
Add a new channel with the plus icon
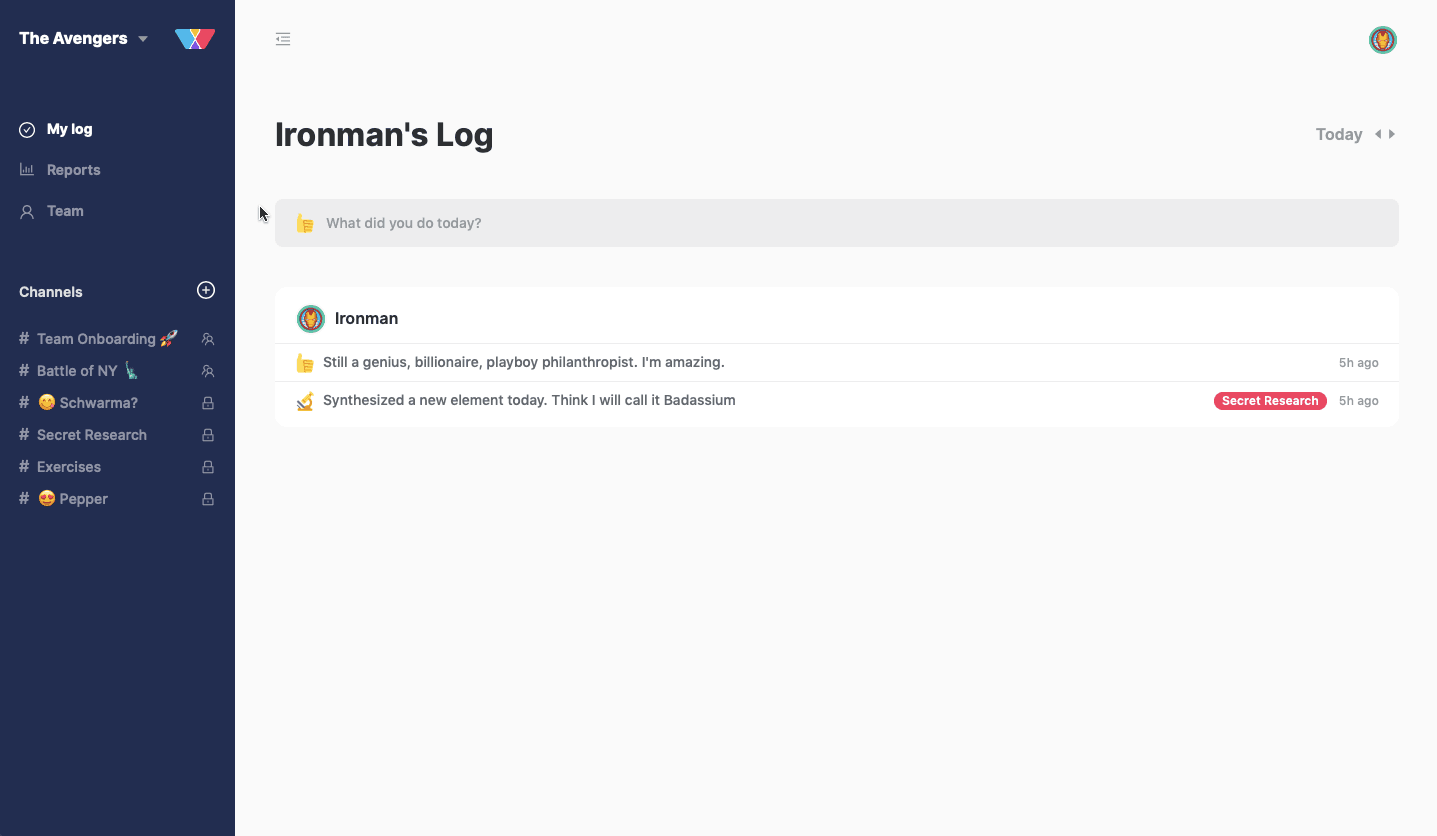click(206, 290)
